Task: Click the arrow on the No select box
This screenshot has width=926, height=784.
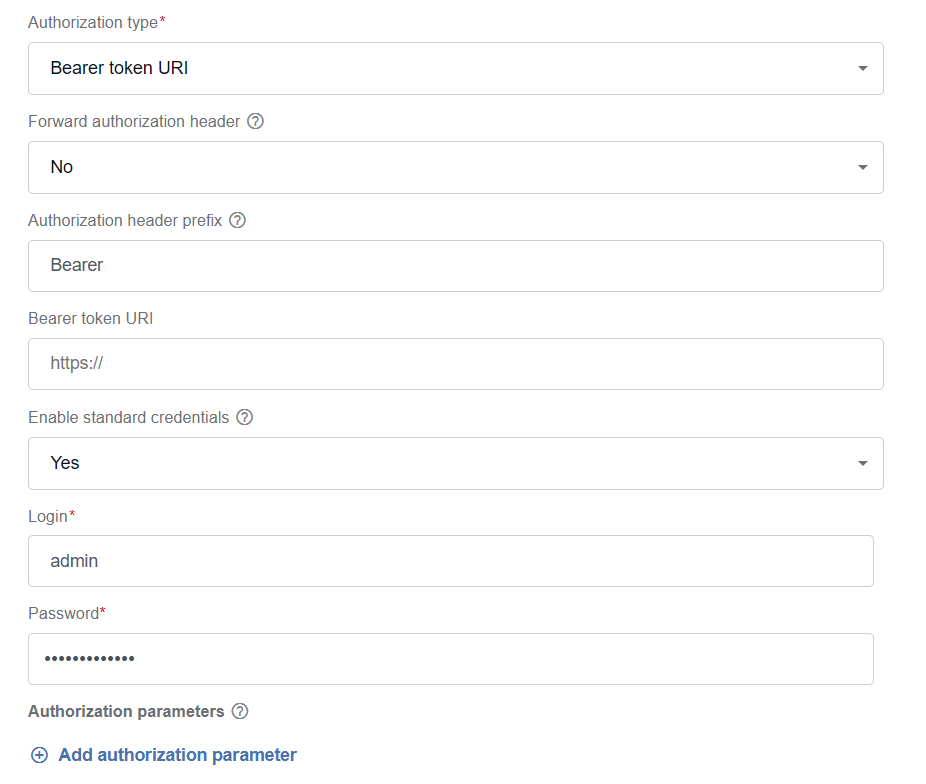Action: coord(863,168)
